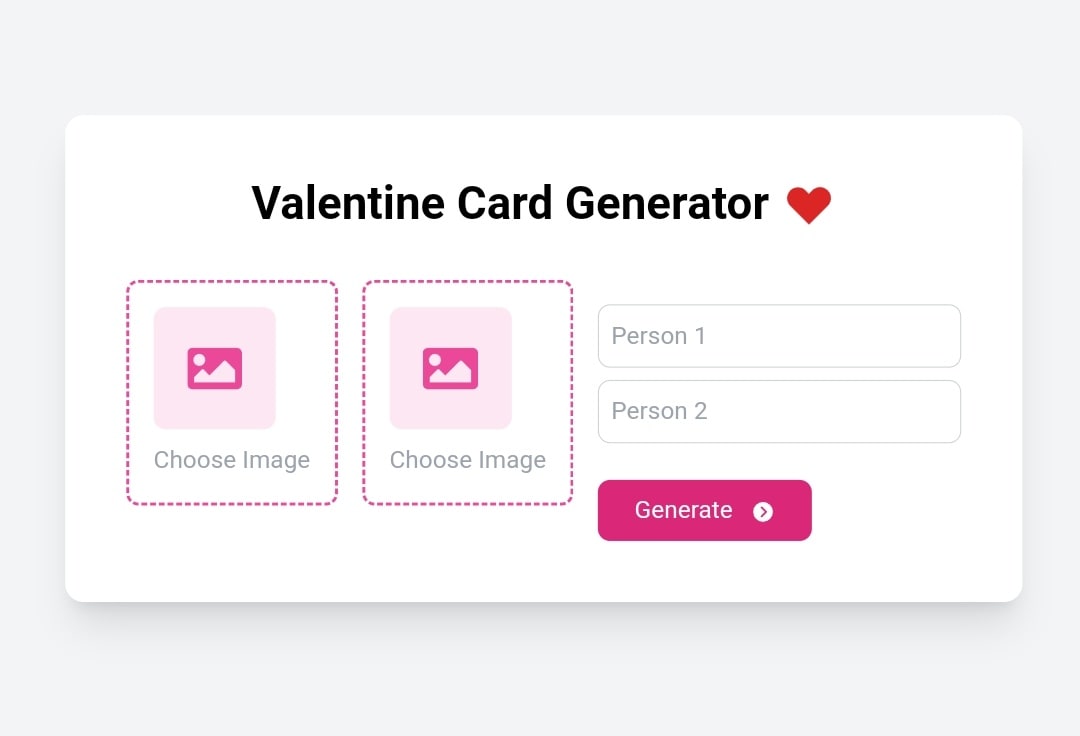1080x736 pixels.
Task: Click the "Valentine Card Generator" heading
Action: tap(510, 204)
